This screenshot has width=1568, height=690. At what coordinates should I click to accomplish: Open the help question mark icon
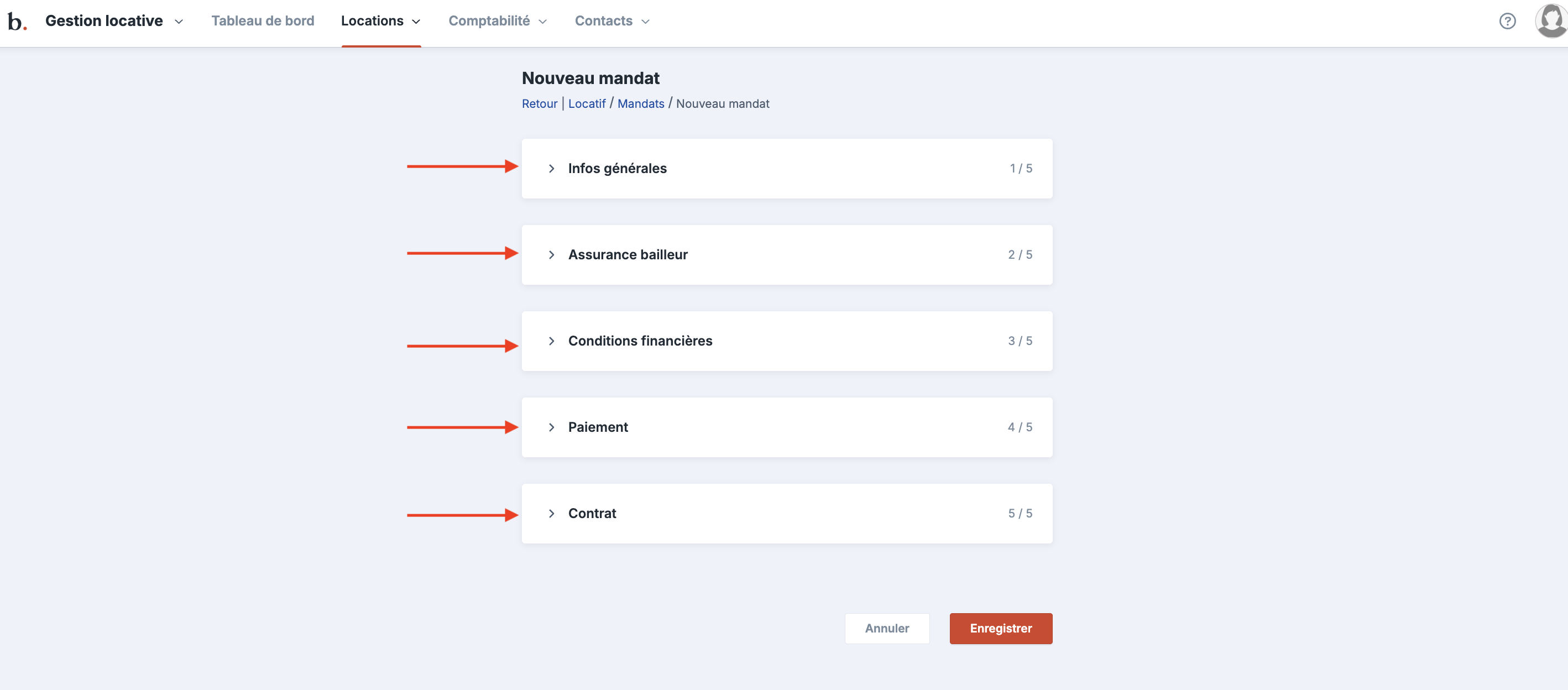1507,22
